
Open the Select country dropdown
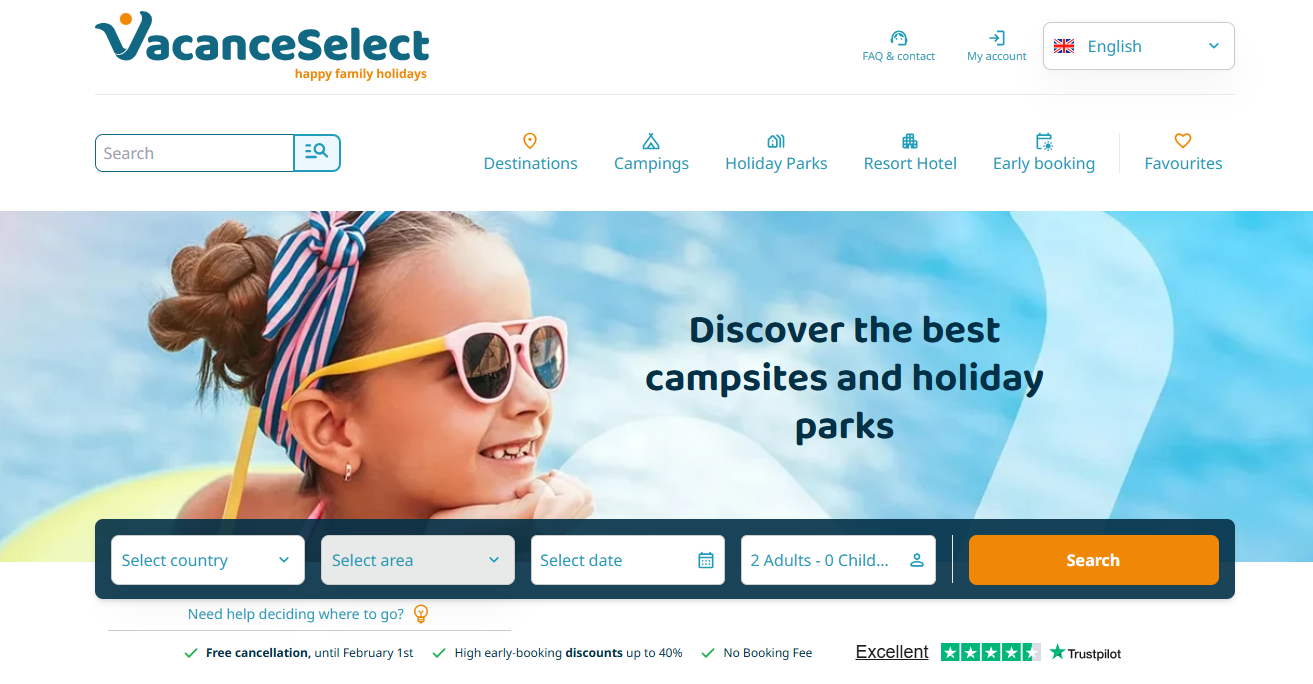(x=208, y=560)
